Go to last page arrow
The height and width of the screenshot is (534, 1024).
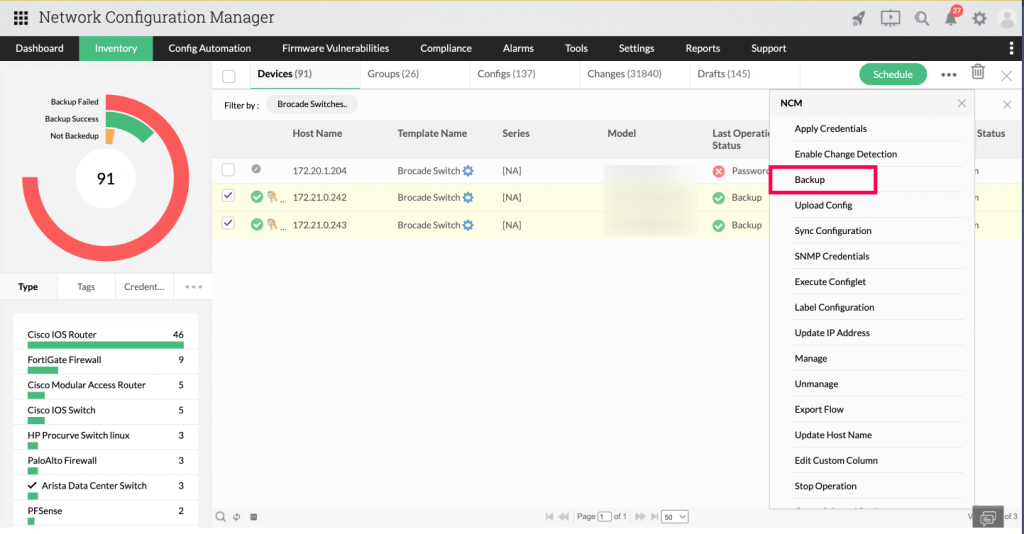click(x=654, y=516)
